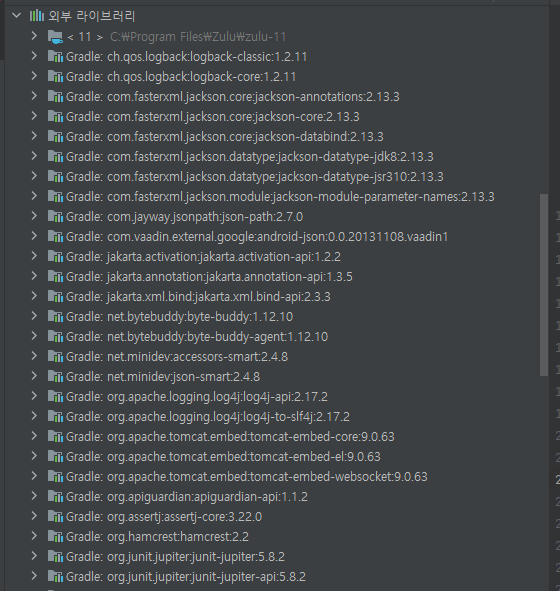Click library icon of jakarta.annotation-api:1.3.5
560x591 pixels.
pos(55,276)
